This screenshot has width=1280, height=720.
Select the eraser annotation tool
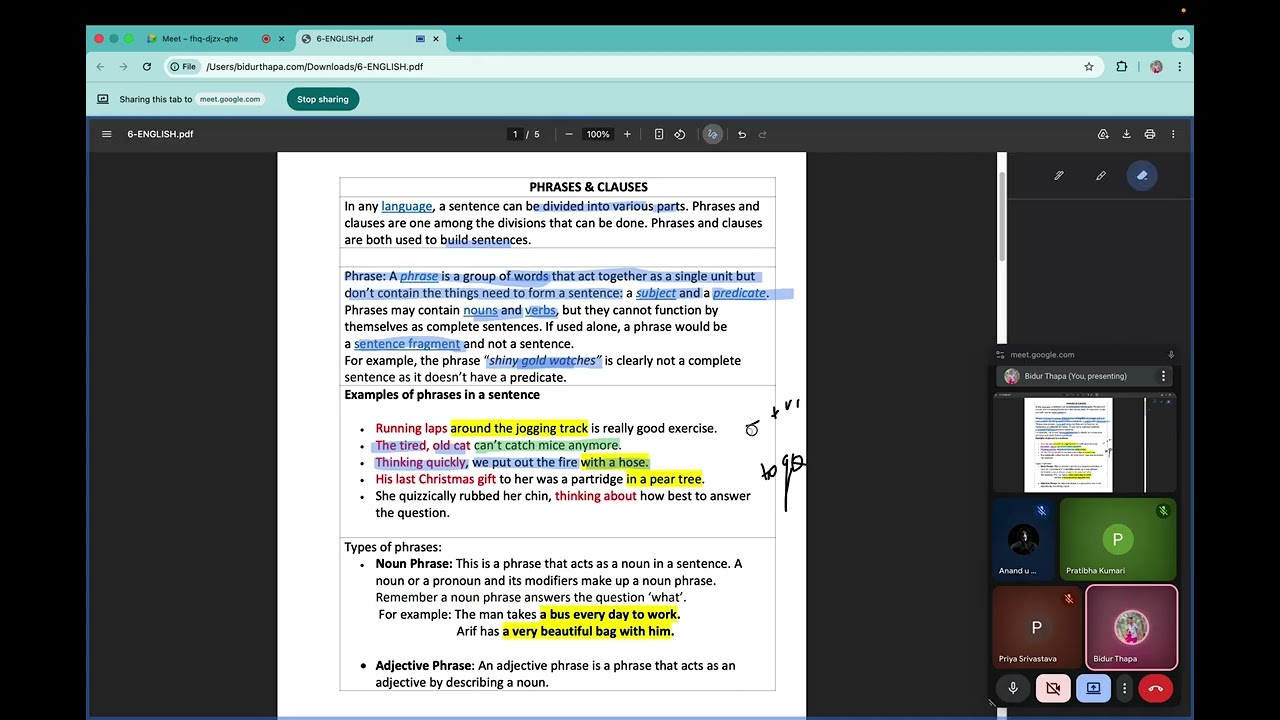(x=1142, y=176)
